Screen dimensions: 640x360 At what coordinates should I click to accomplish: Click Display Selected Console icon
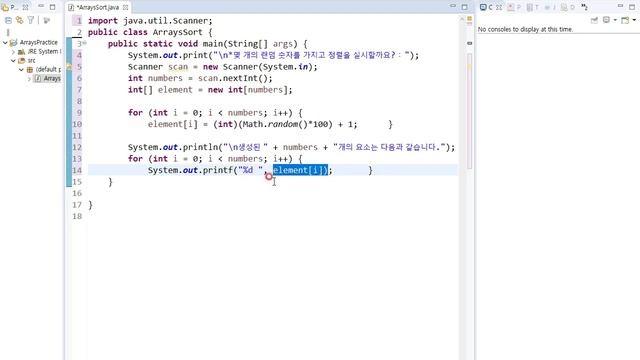[606, 20]
